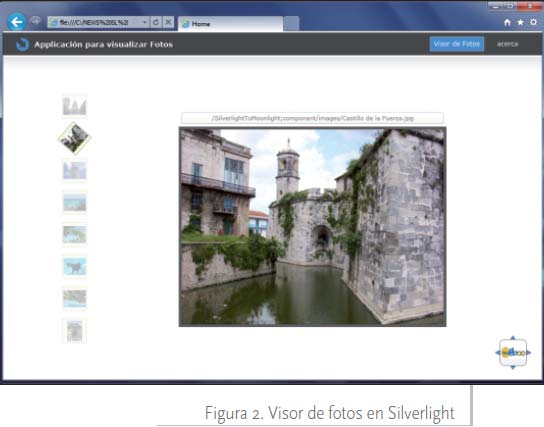Click the Visor de Fotos button

click(457, 44)
